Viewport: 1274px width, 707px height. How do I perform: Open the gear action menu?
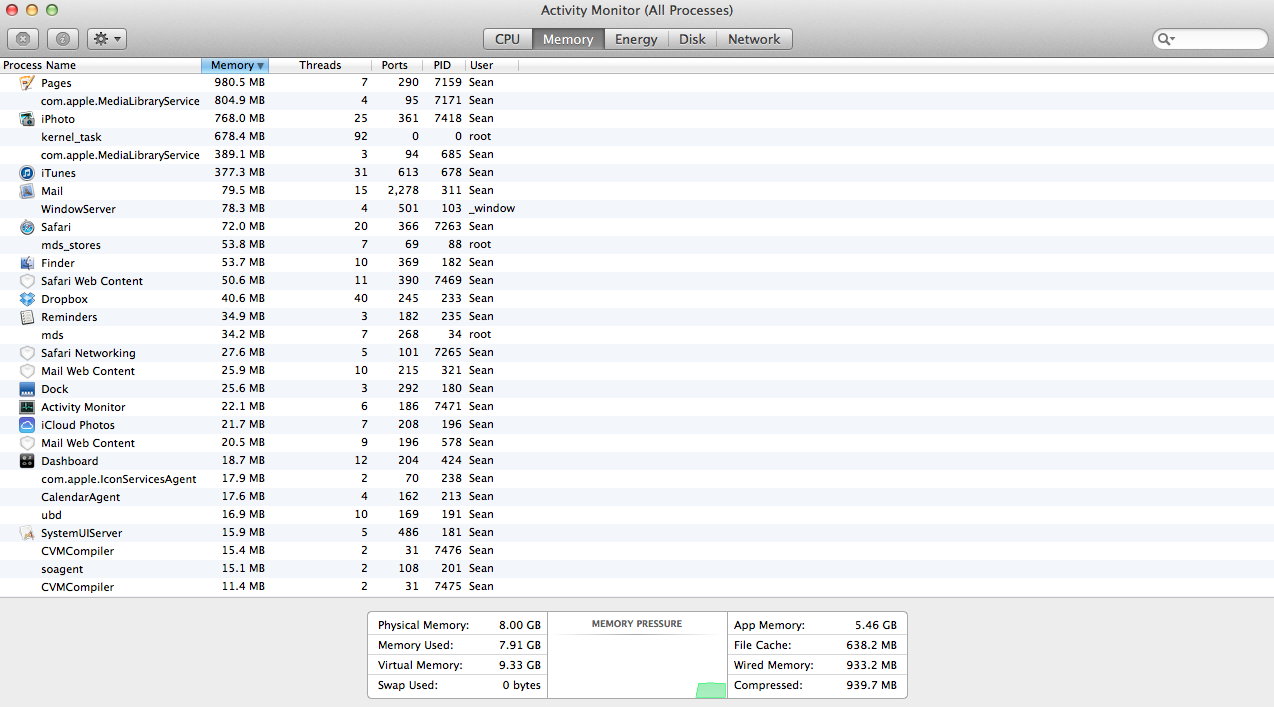pos(107,39)
